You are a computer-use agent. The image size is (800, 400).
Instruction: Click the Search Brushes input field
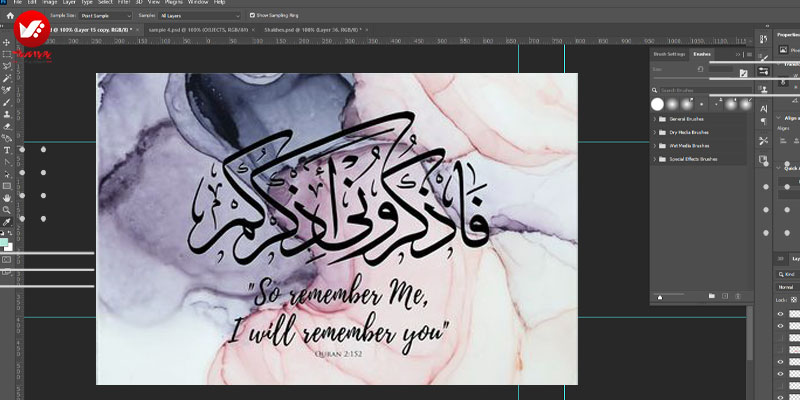click(704, 90)
